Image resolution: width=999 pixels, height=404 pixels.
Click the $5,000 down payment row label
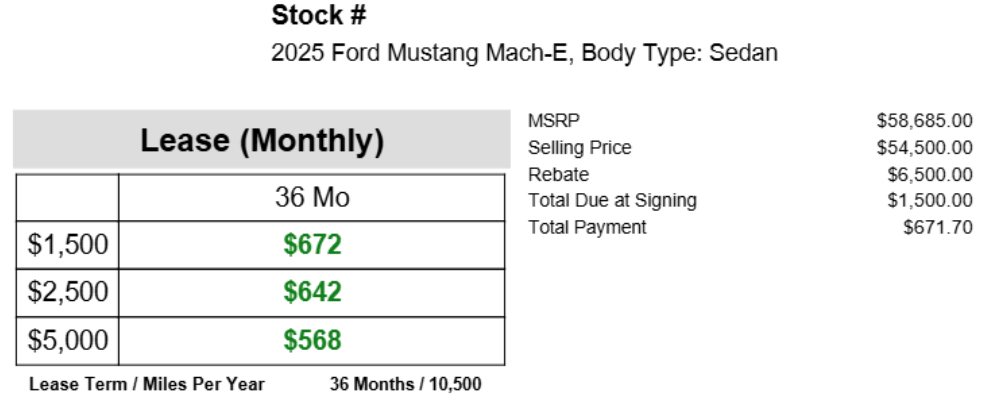[68, 340]
